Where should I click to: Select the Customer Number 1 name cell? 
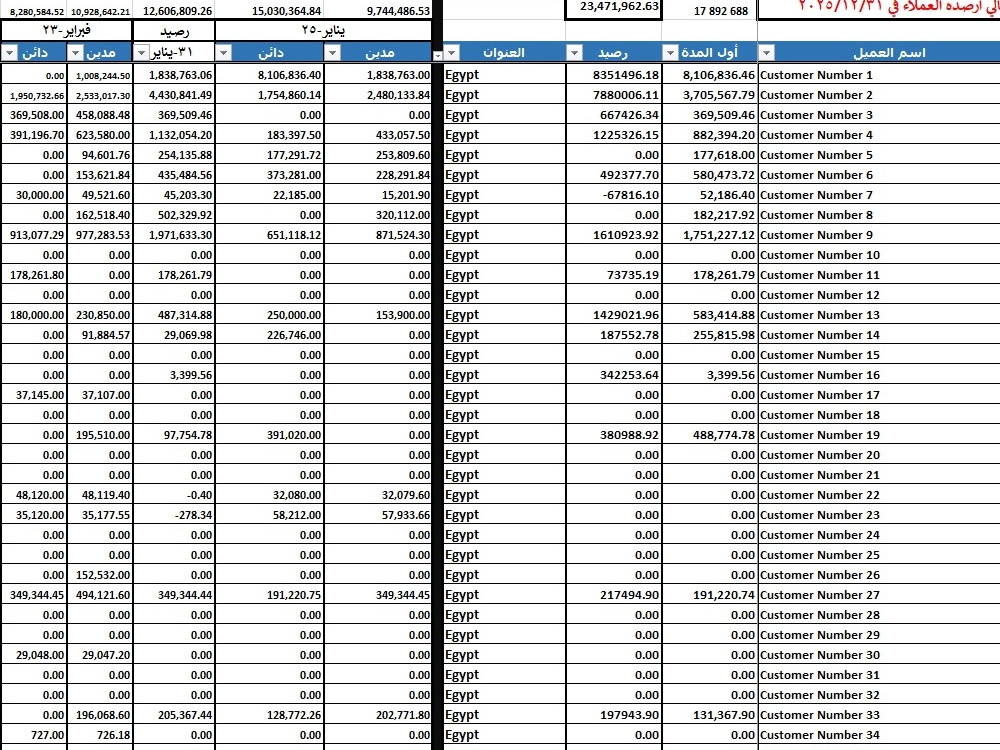coord(879,75)
